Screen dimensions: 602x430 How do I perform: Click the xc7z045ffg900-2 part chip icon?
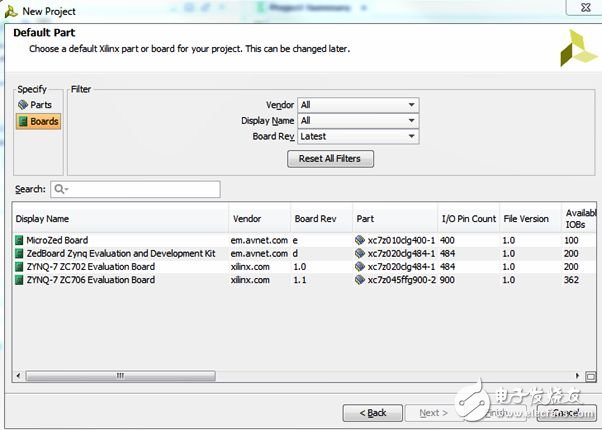(361, 281)
